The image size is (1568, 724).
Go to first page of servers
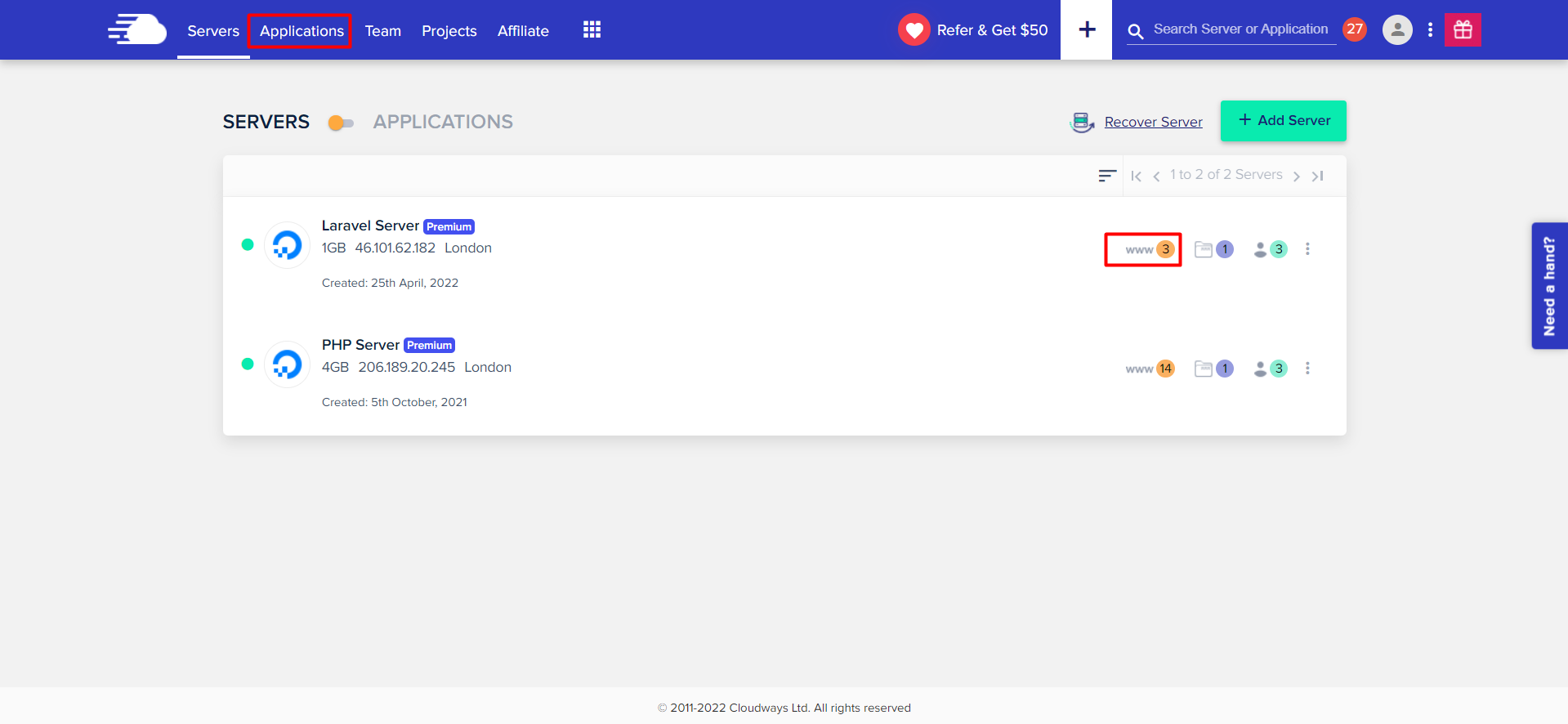(x=1136, y=176)
